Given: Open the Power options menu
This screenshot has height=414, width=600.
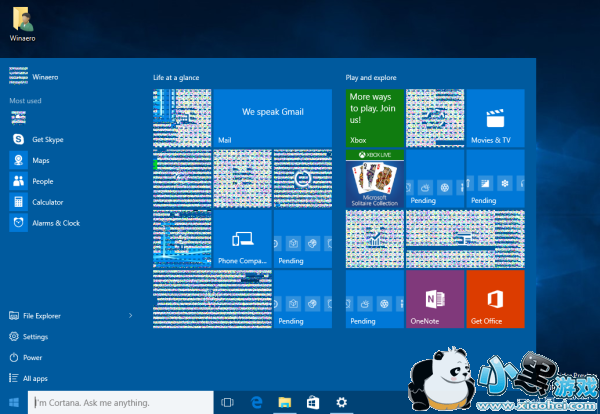Looking at the screenshot, I should tap(32, 357).
